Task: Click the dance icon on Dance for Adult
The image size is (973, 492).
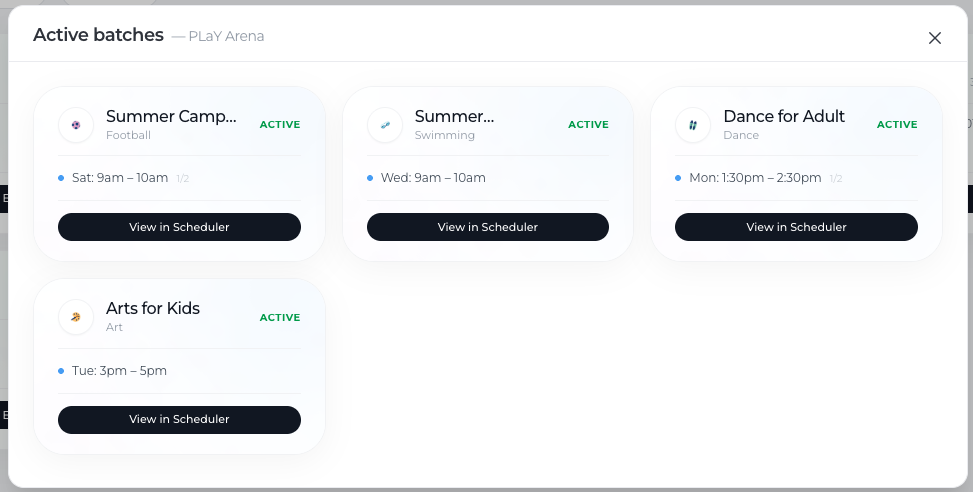Action: [x=693, y=125]
